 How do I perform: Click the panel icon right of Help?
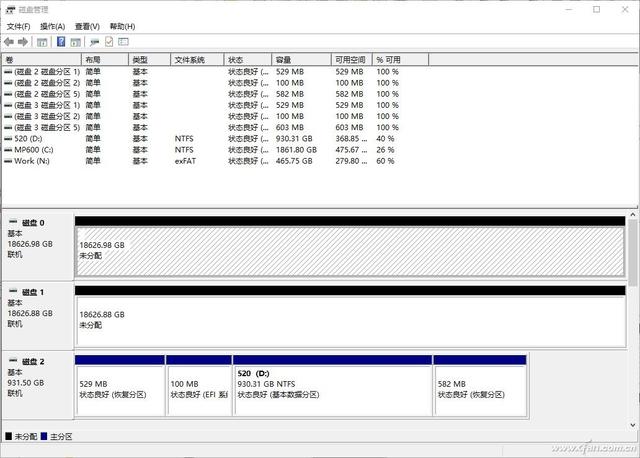click(76, 42)
